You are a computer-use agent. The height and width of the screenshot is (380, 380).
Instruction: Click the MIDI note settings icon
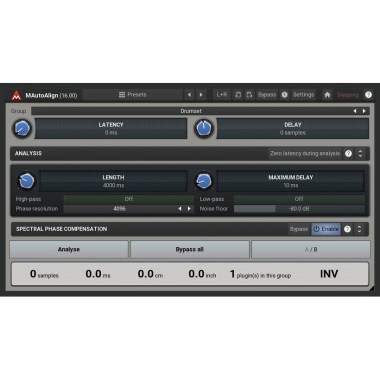coord(238,95)
